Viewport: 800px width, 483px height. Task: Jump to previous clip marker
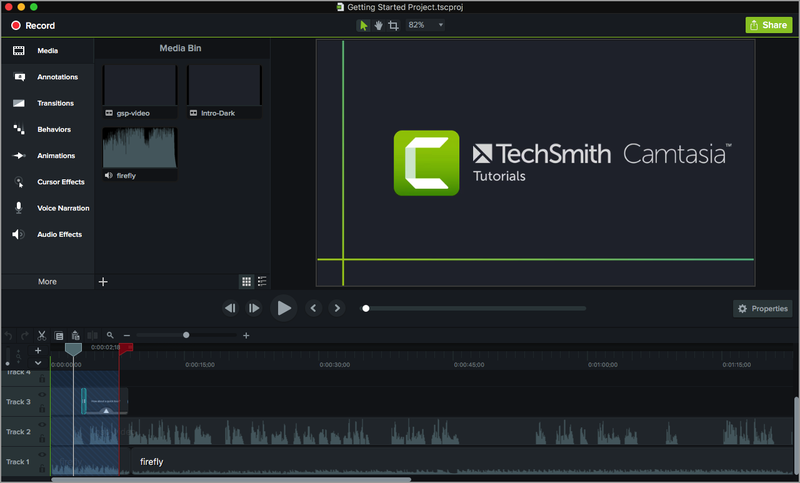[313, 308]
